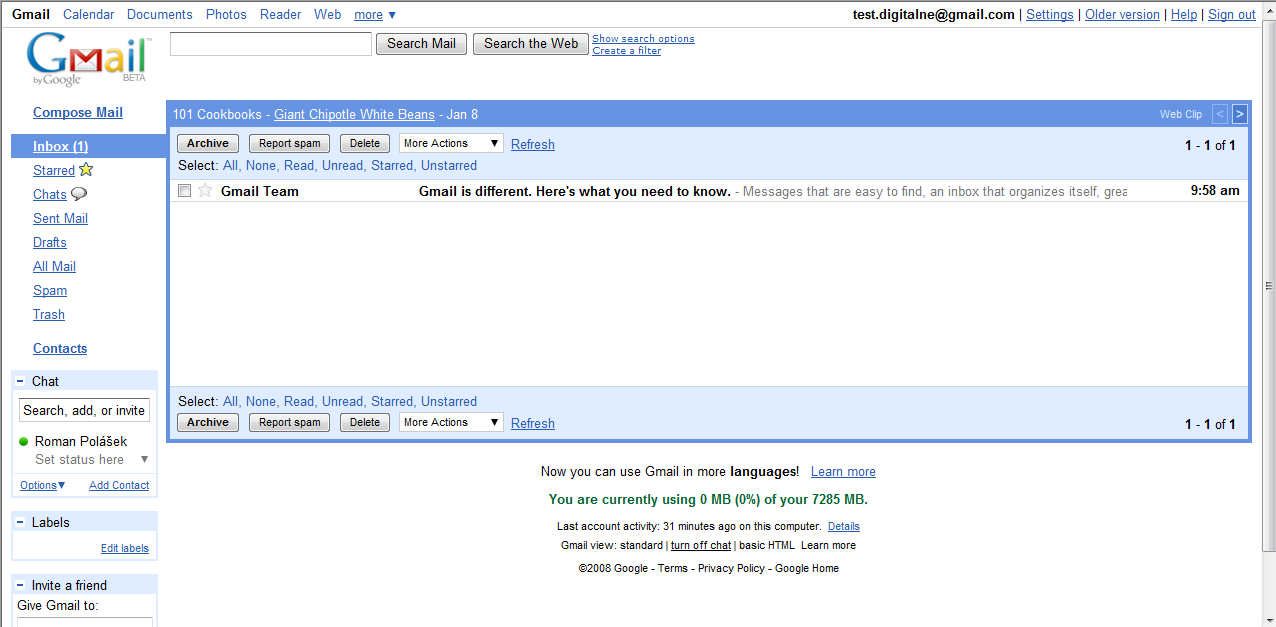Click the Older version link

tap(1122, 14)
